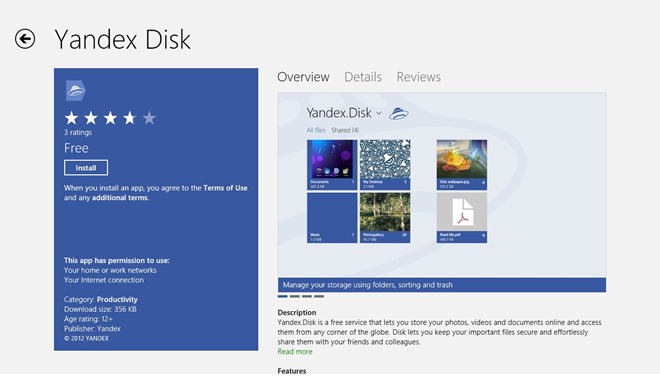Click the third rating star
This screenshot has width=660, height=376.
coord(110,118)
